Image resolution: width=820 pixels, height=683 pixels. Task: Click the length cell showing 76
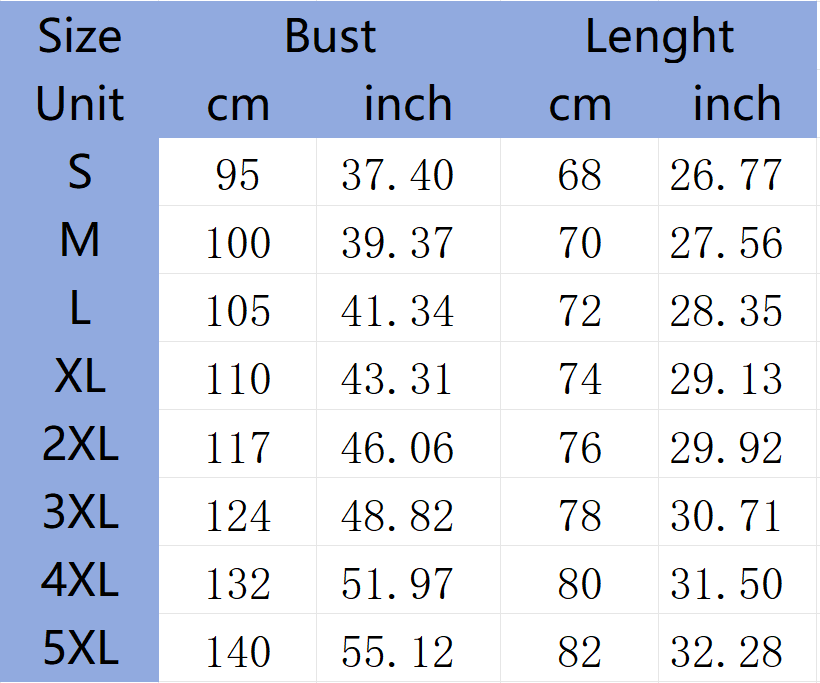point(580,447)
